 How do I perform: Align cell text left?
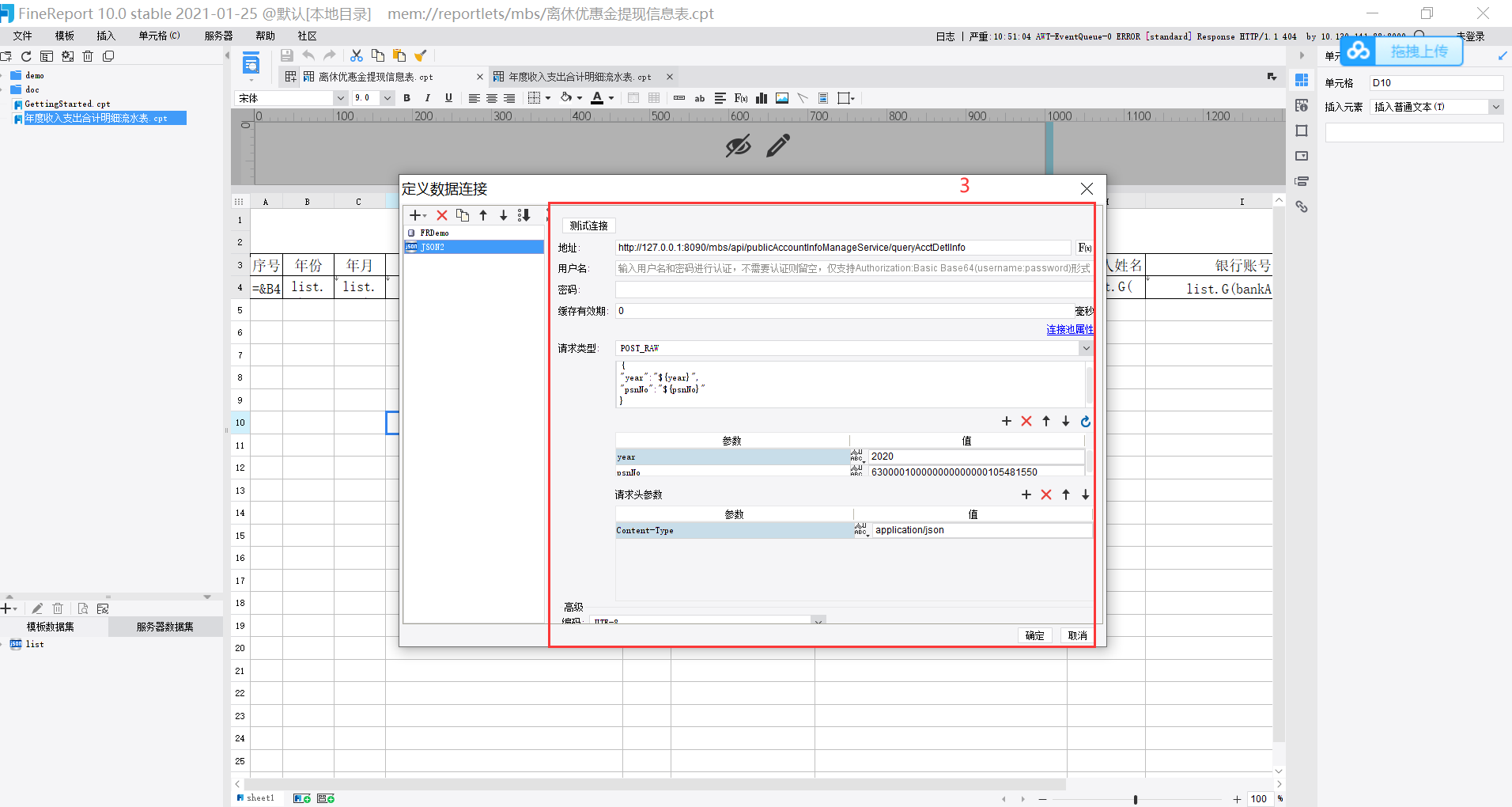(x=474, y=98)
